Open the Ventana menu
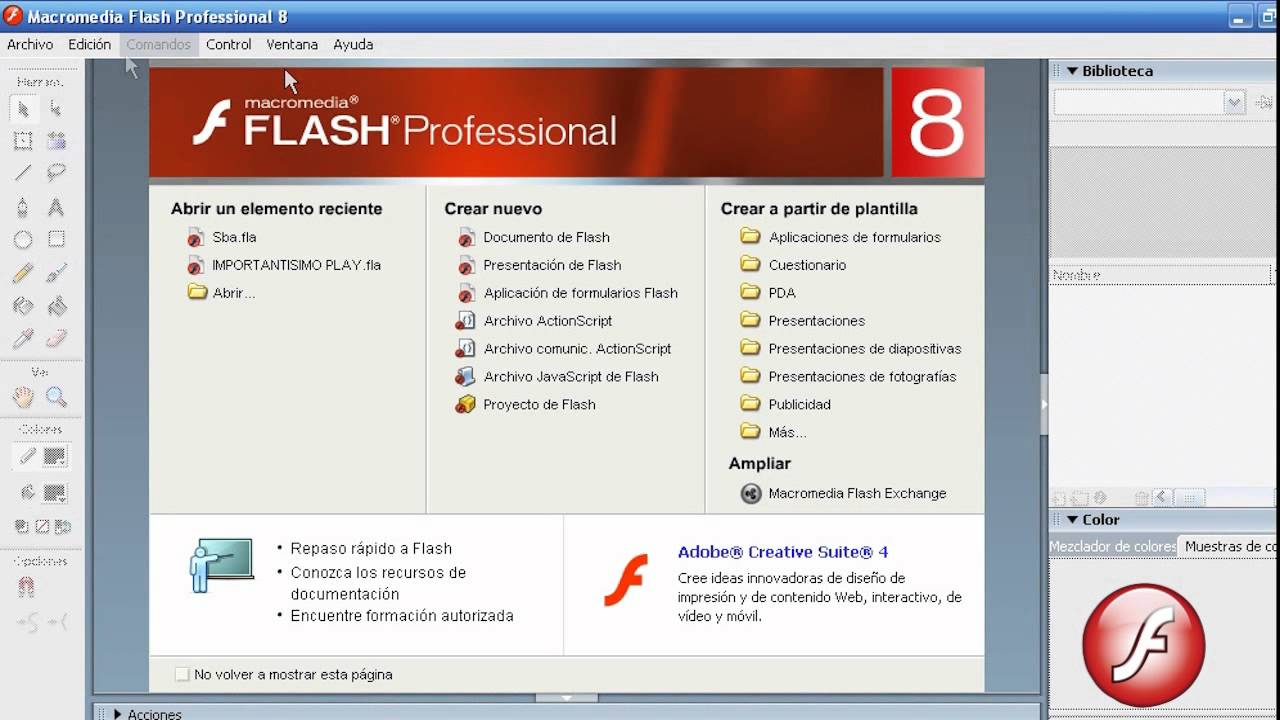Viewport: 1280px width, 720px height. (x=292, y=44)
